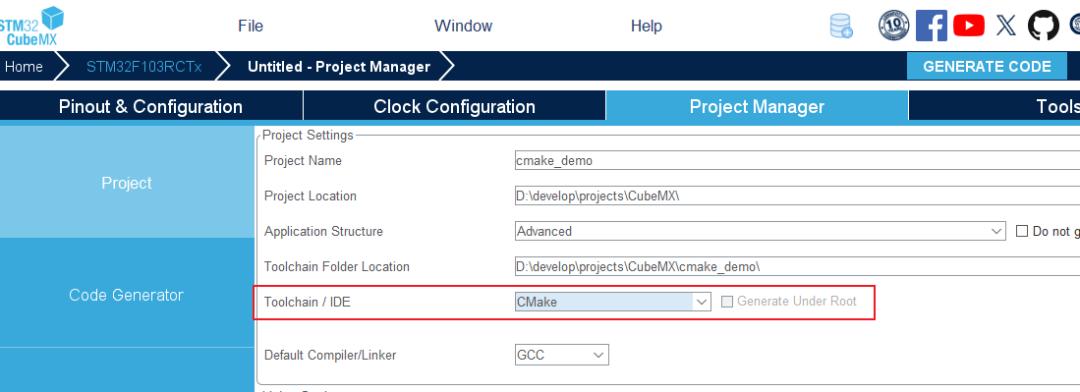The image size is (1080, 392).
Task: Open the Window menu
Action: (x=463, y=26)
